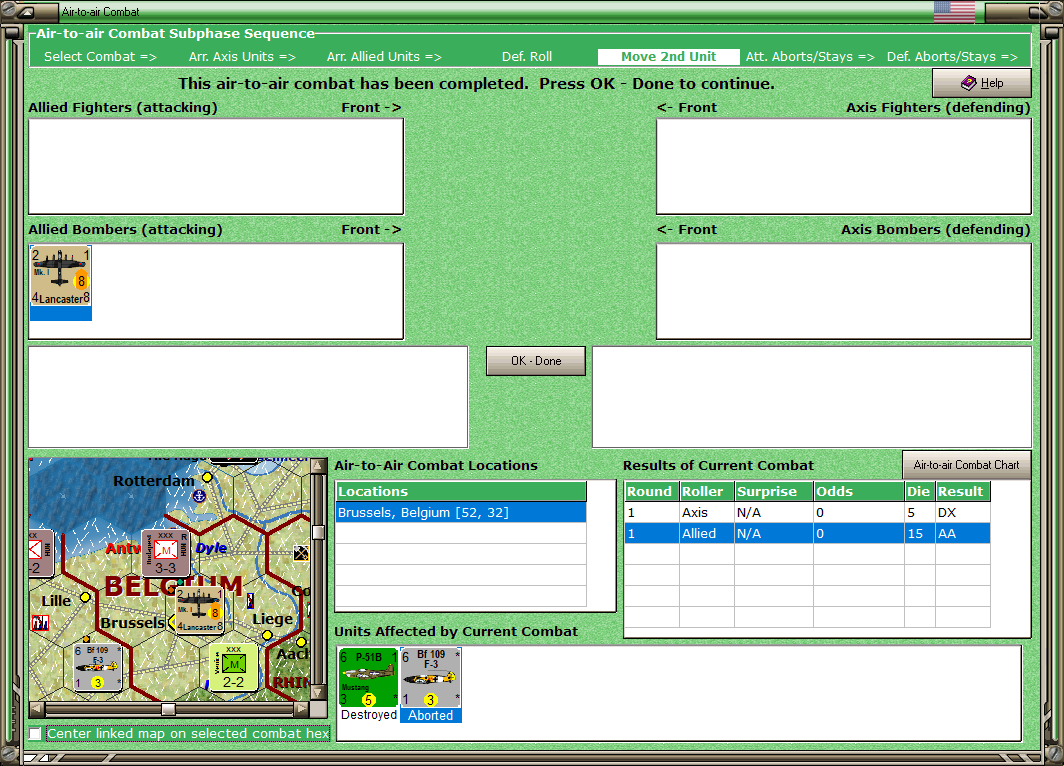Open the Air-to-air Combat Chart
This screenshot has width=1064, height=766.
966,465
